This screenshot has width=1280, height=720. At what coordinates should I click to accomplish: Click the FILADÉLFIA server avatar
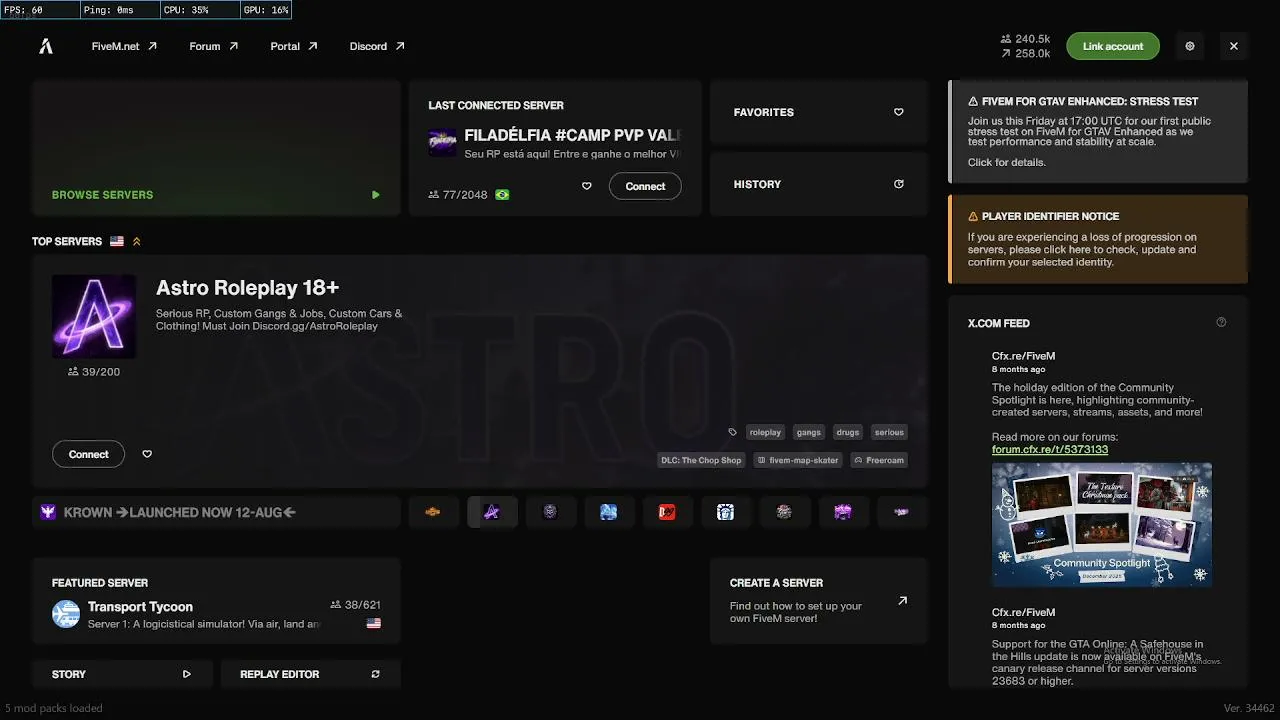pyautogui.click(x=442, y=143)
